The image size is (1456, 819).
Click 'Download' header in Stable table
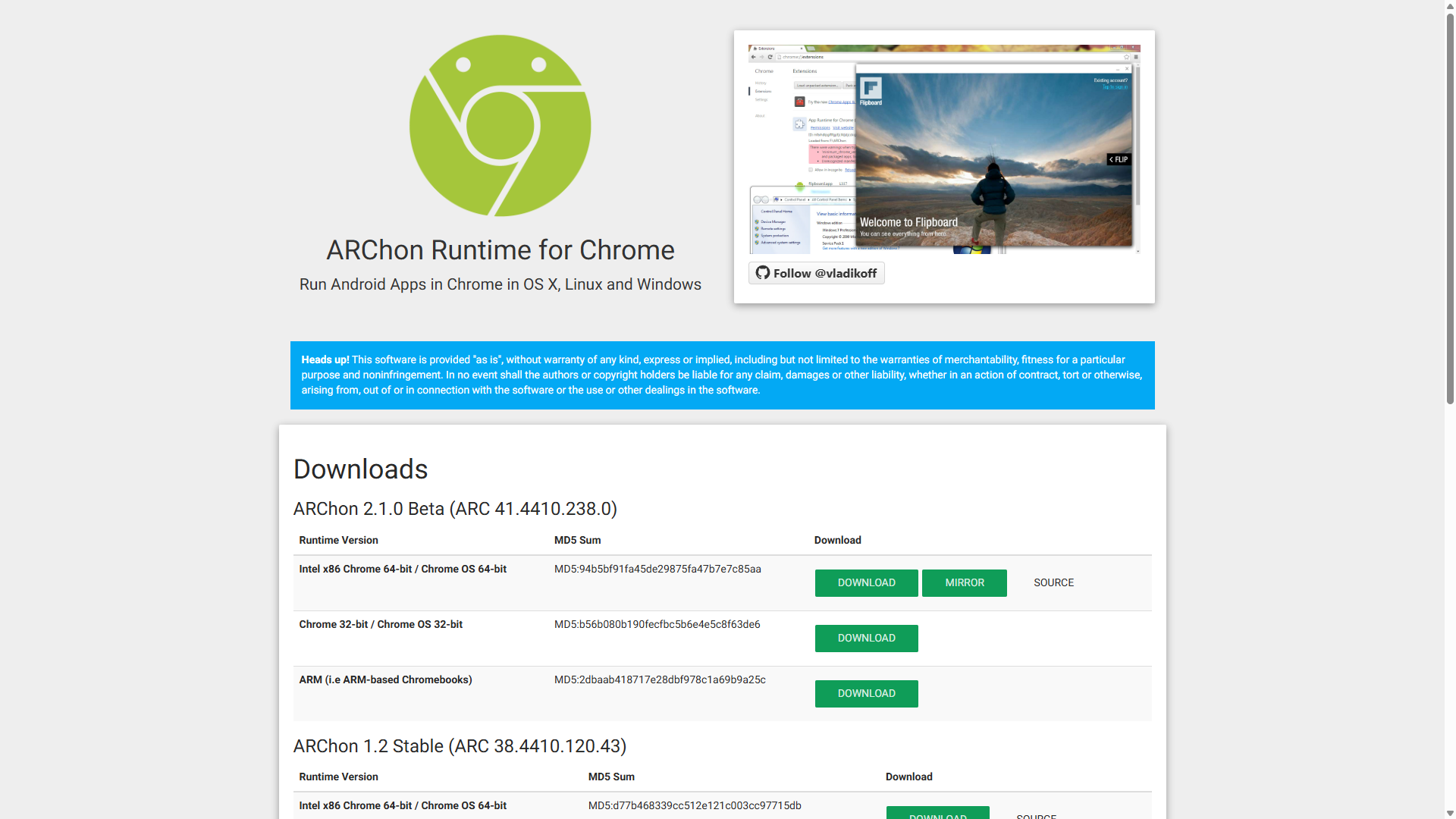[909, 777]
